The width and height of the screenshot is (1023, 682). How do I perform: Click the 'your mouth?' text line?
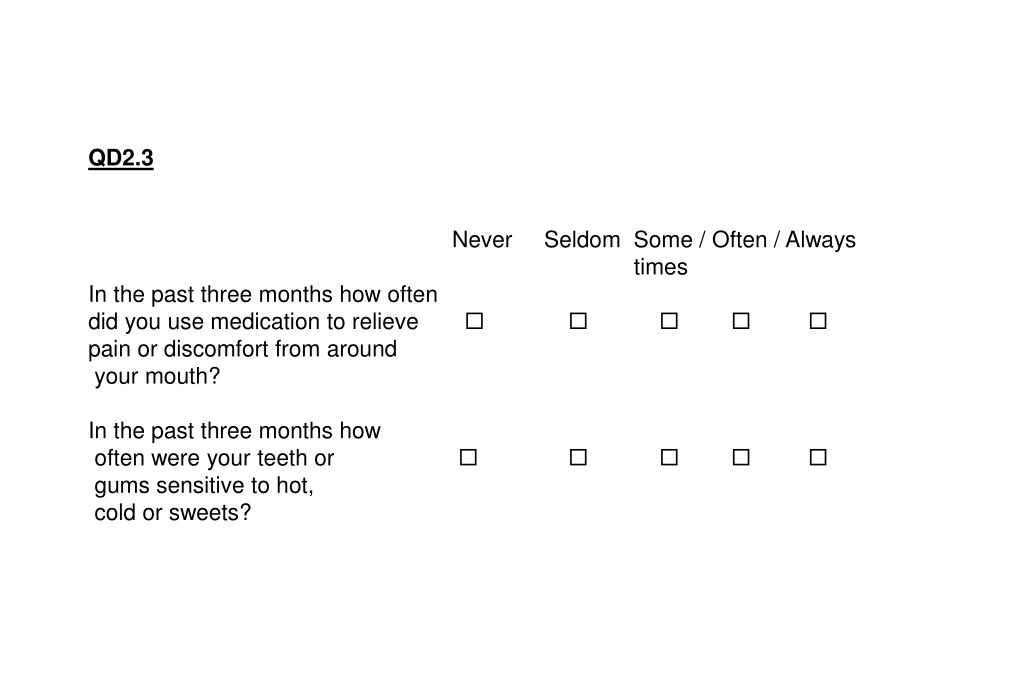pyautogui.click(x=157, y=377)
